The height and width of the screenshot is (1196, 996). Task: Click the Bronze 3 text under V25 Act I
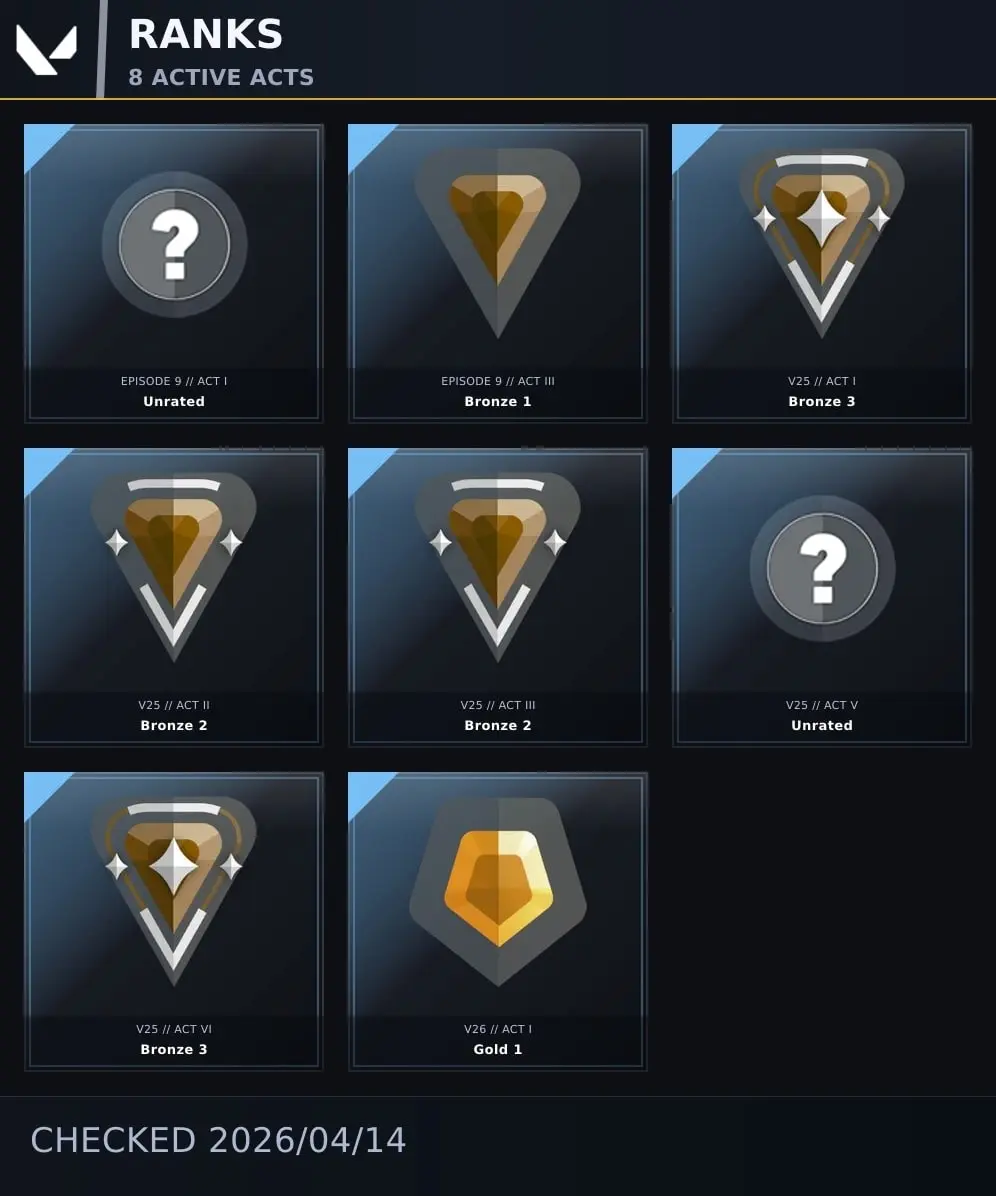(x=822, y=401)
